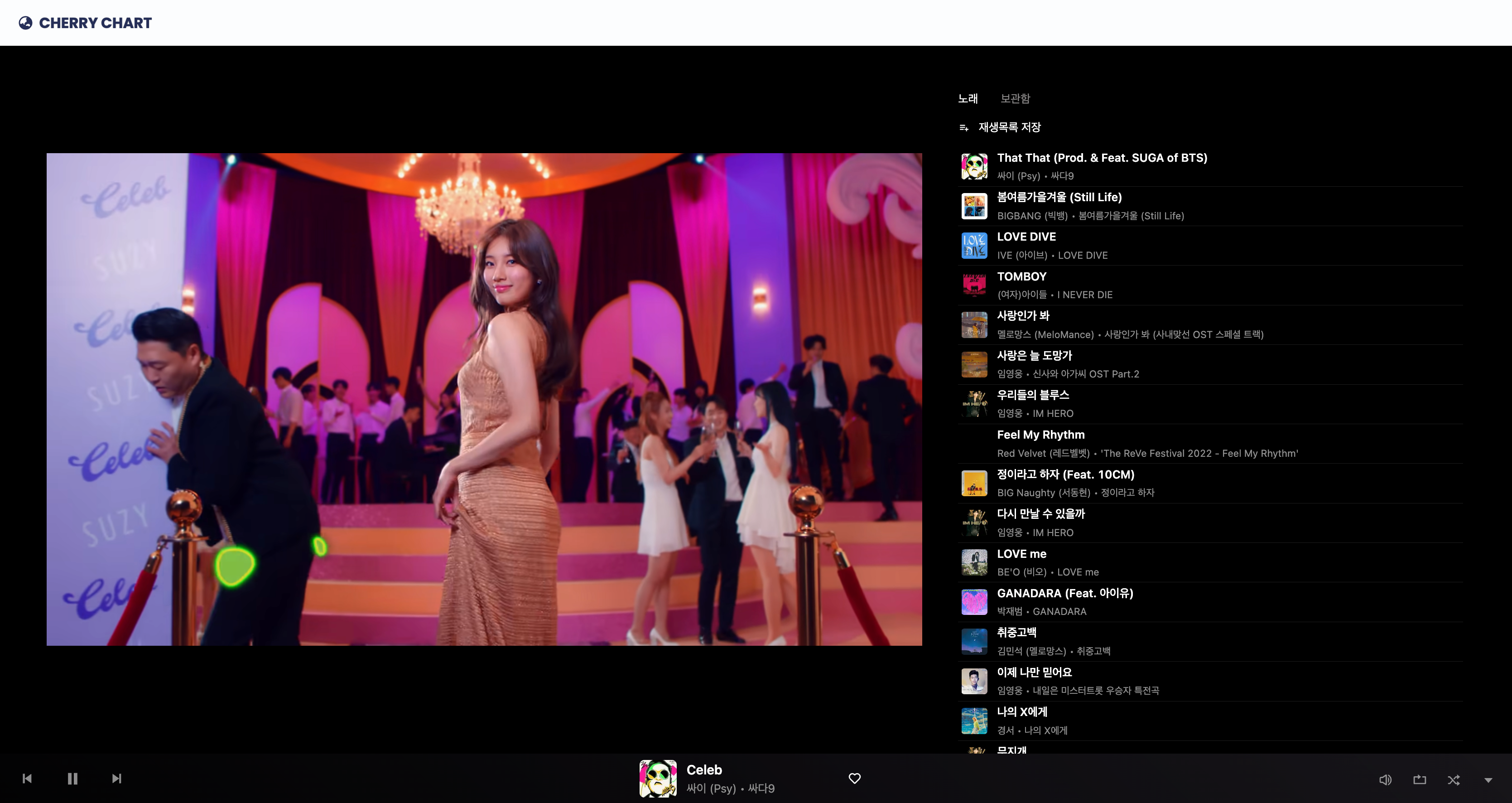Pause the currently playing song
This screenshot has height=803, width=1512.
pos(72,779)
